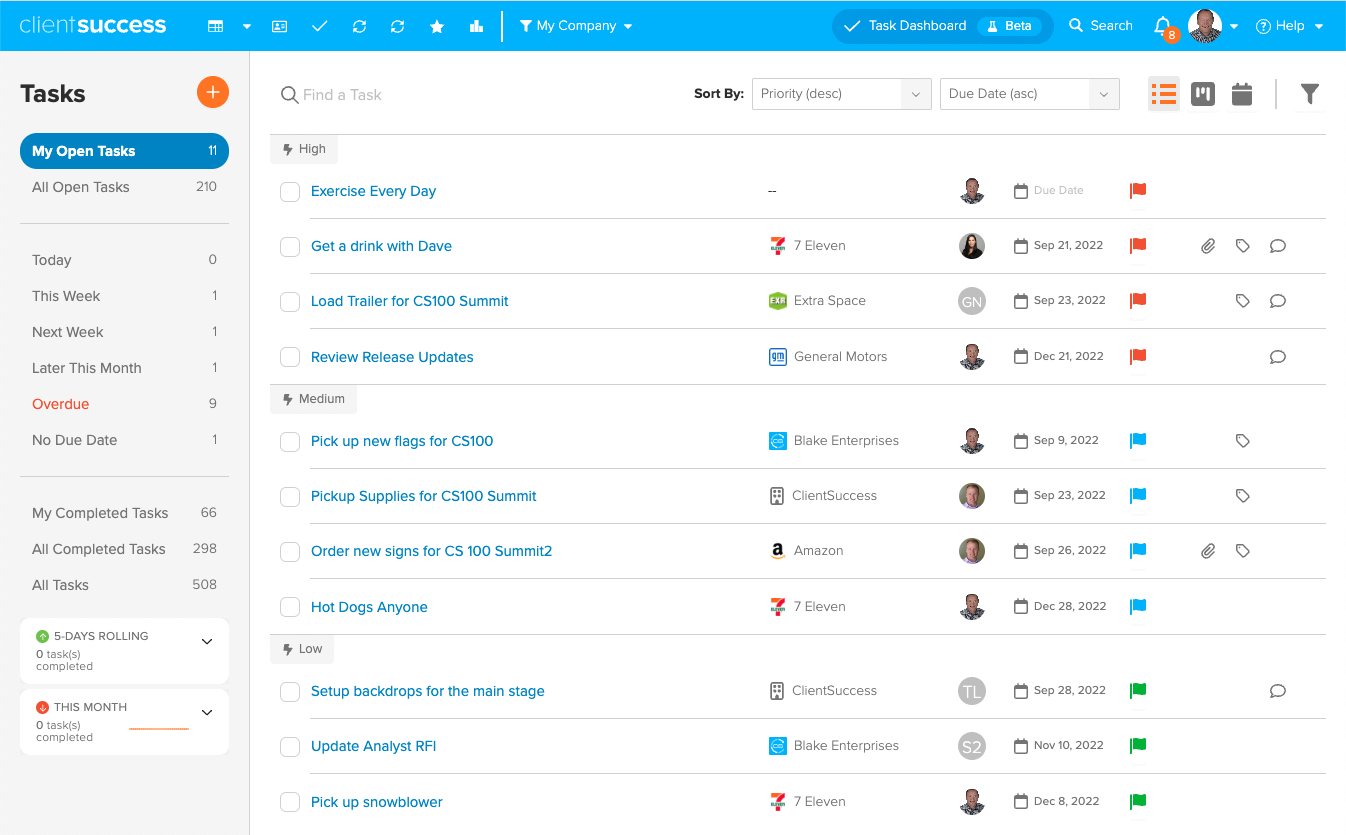Show Later This Month tasks
This screenshot has height=835, width=1346.
[x=124, y=368]
